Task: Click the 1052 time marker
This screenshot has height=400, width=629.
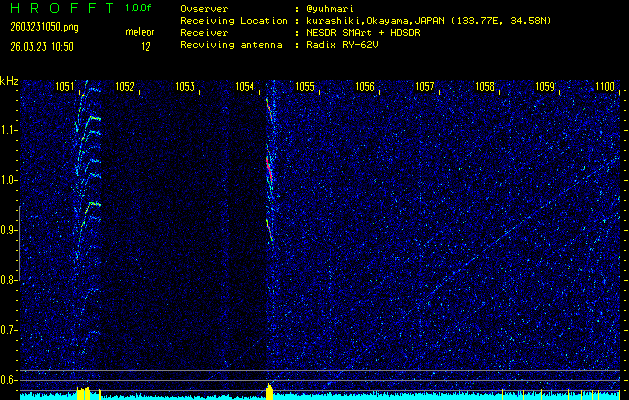Action: pos(125,87)
